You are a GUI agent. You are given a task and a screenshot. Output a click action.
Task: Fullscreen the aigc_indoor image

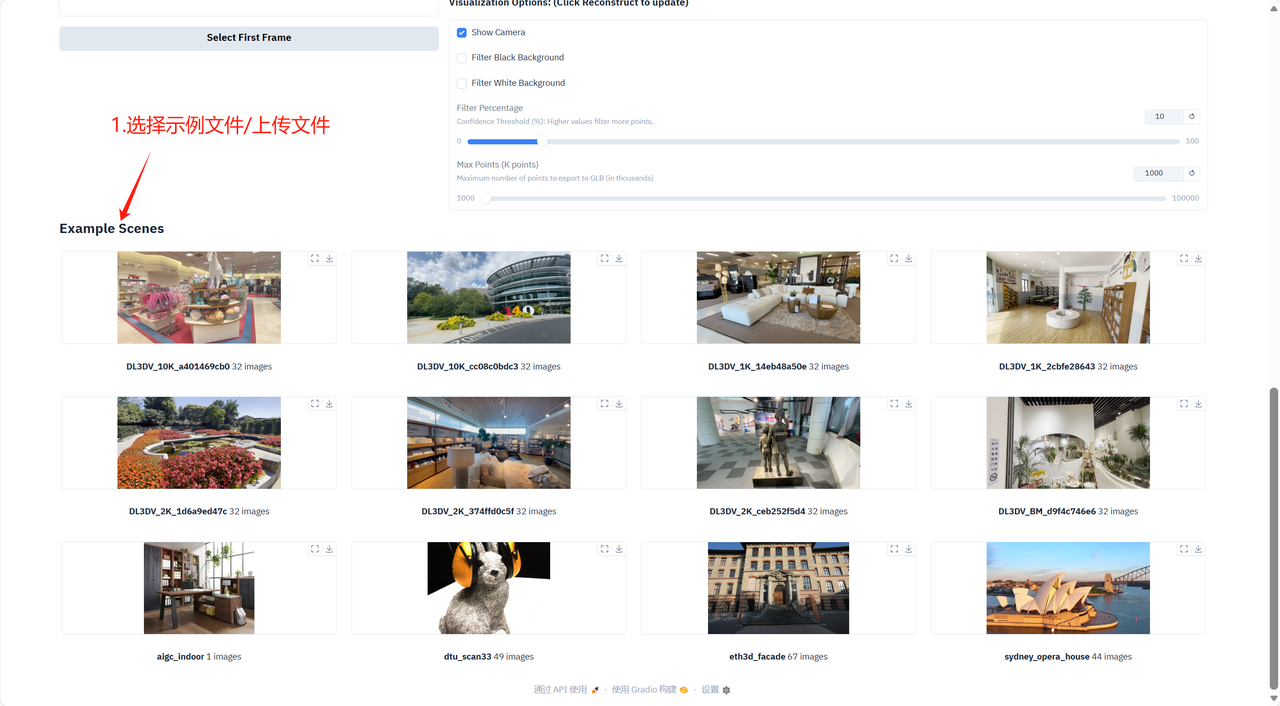click(315, 549)
